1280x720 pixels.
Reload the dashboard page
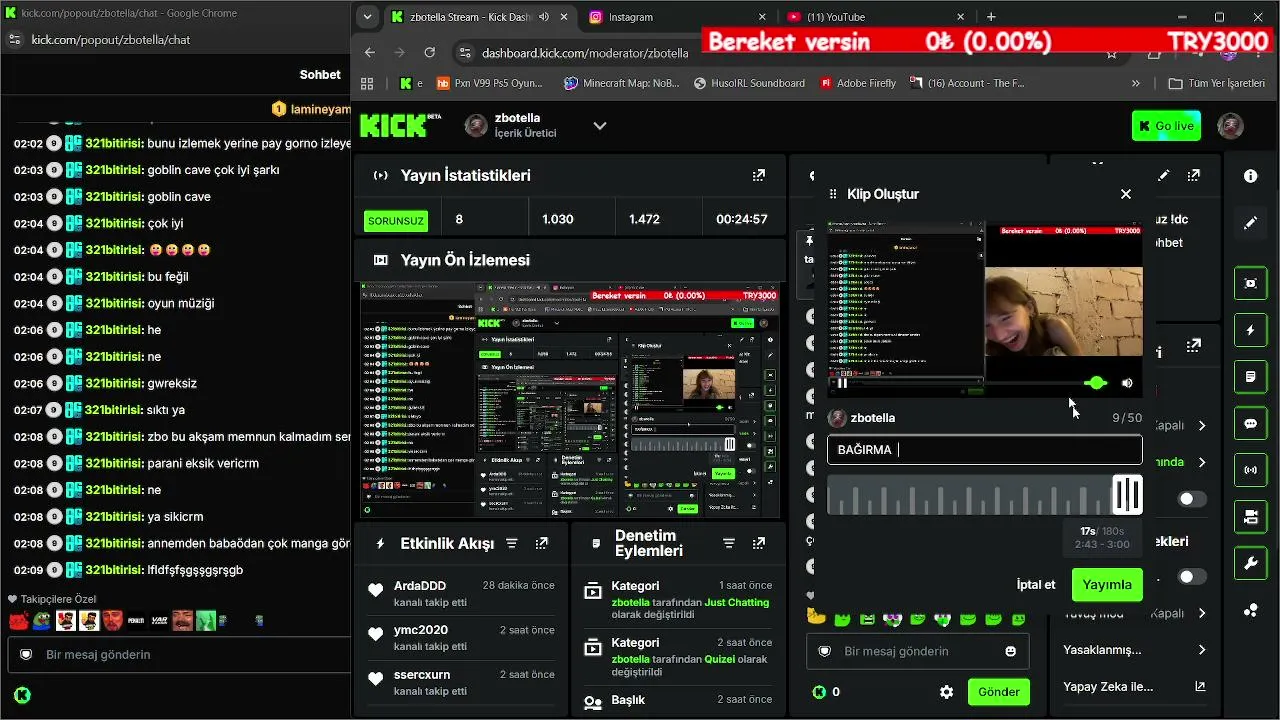click(x=430, y=53)
